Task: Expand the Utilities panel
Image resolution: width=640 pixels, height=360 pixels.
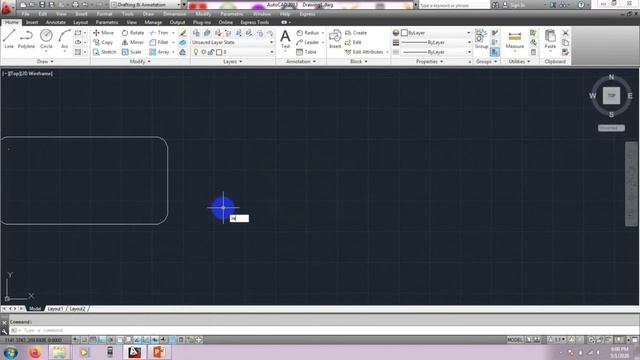Action: 519,62
